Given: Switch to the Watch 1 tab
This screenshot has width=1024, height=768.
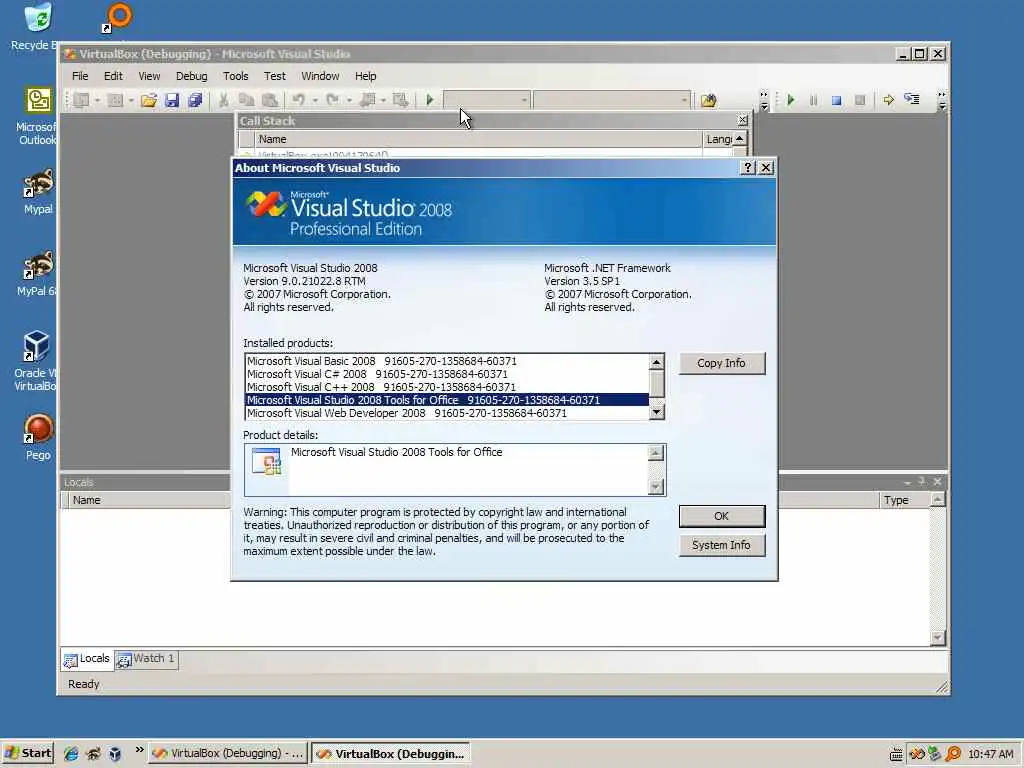Looking at the screenshot, I should [146, 659].
